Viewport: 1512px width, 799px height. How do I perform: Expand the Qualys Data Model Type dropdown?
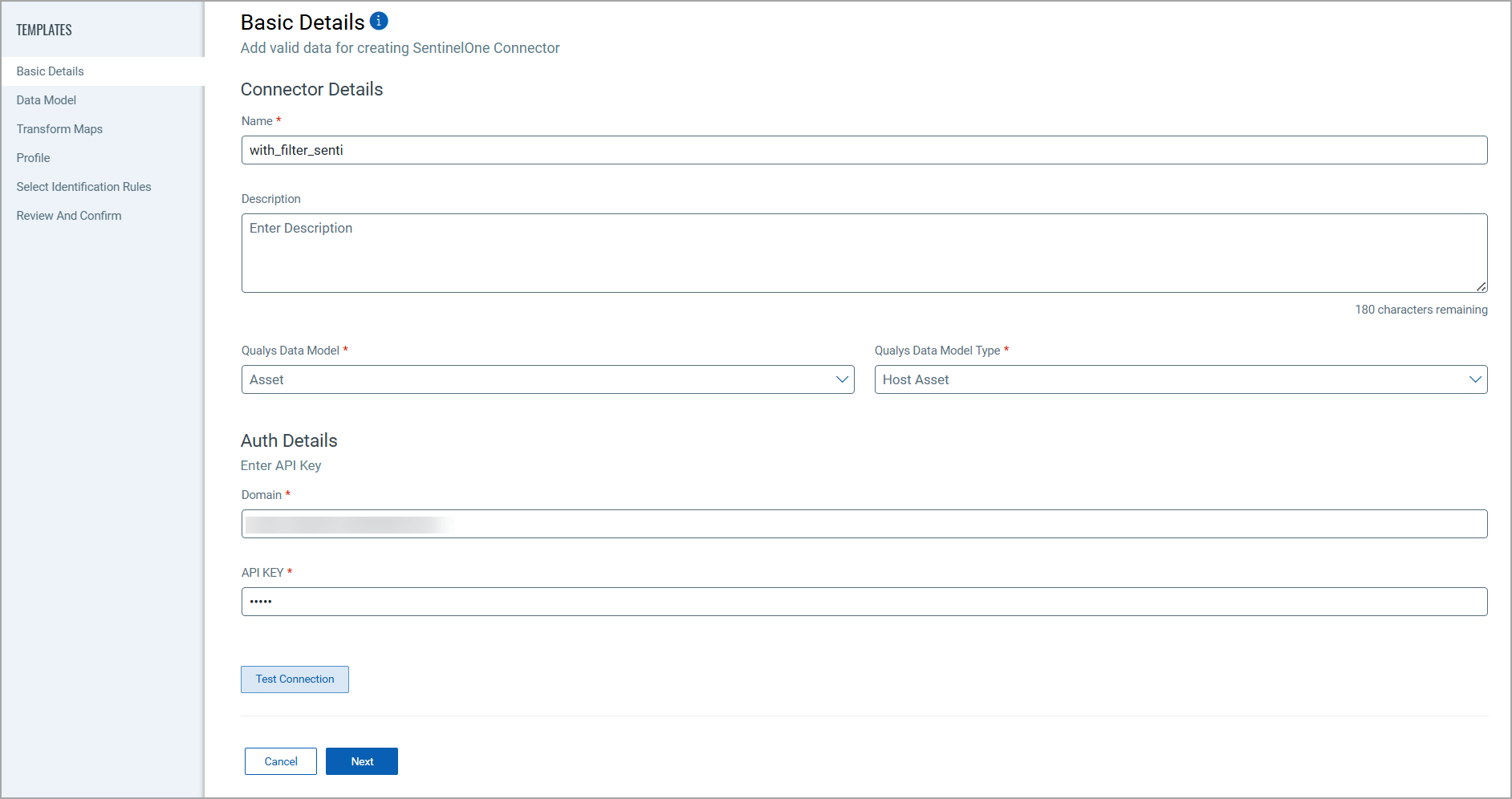pos(1180,379)
